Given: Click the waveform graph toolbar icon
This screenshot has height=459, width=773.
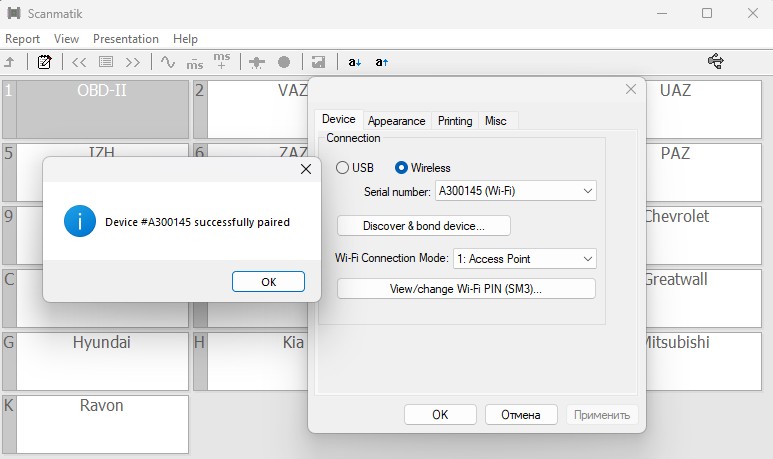Looking at the screenshot, I should (168, 62).
